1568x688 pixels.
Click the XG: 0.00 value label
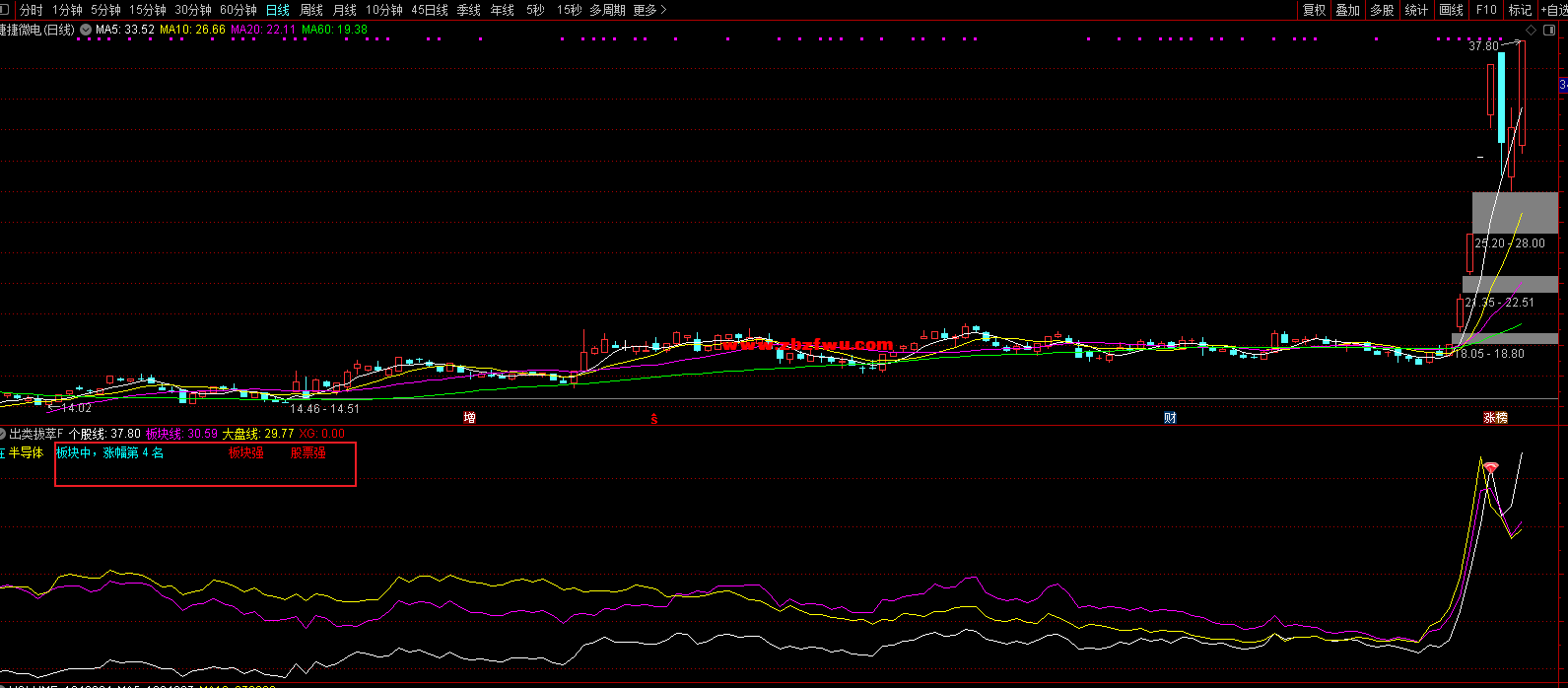click(322, 434)
